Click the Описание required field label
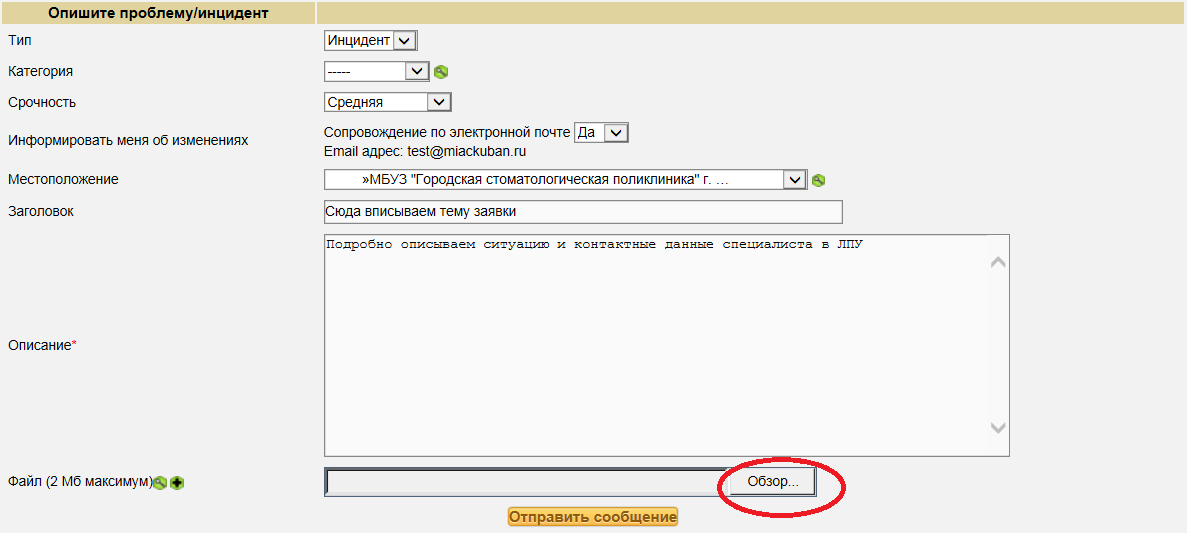Viewport: 1191px width, 535px height. click(42, 345)
